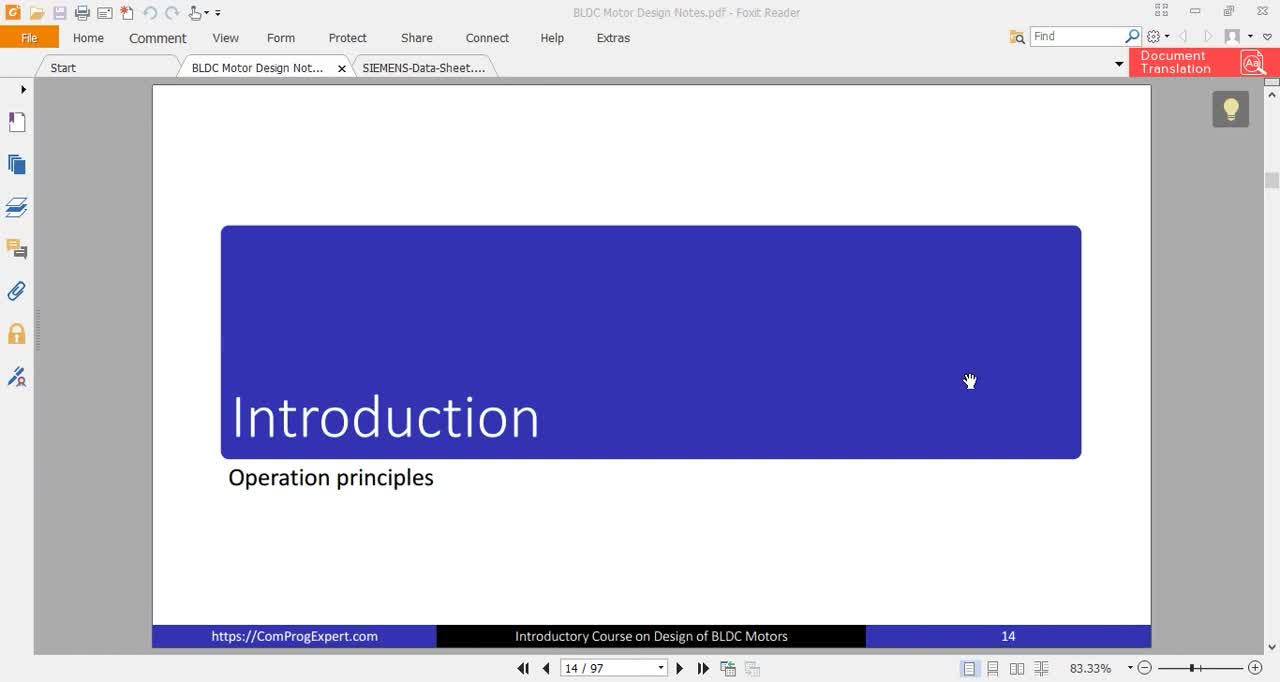The width and height of the screenshot is (1280, 682).
Task: Enable facing pages view mode
Action: tap(1017, 668)
